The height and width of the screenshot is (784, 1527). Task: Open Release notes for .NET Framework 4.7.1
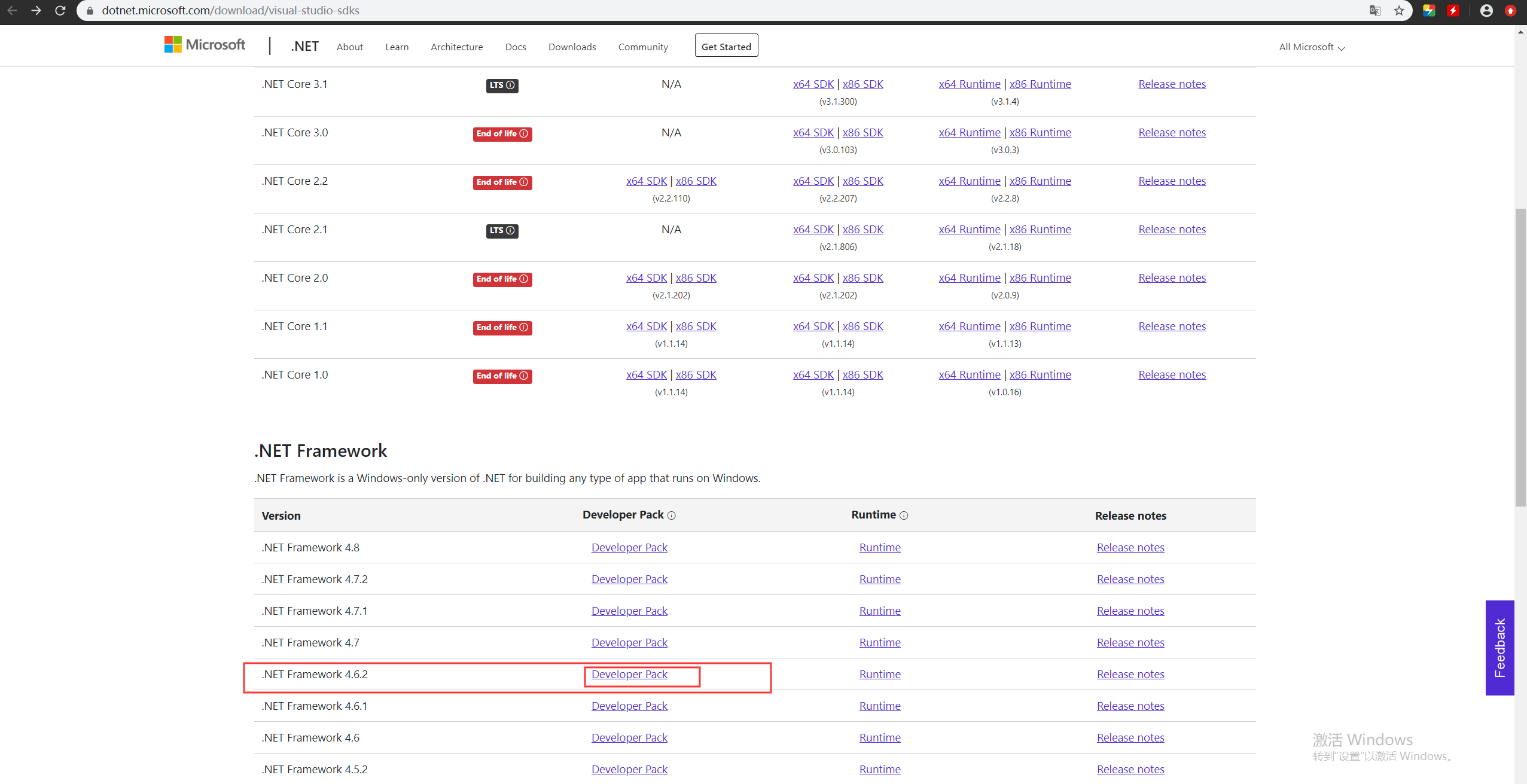1130,611
